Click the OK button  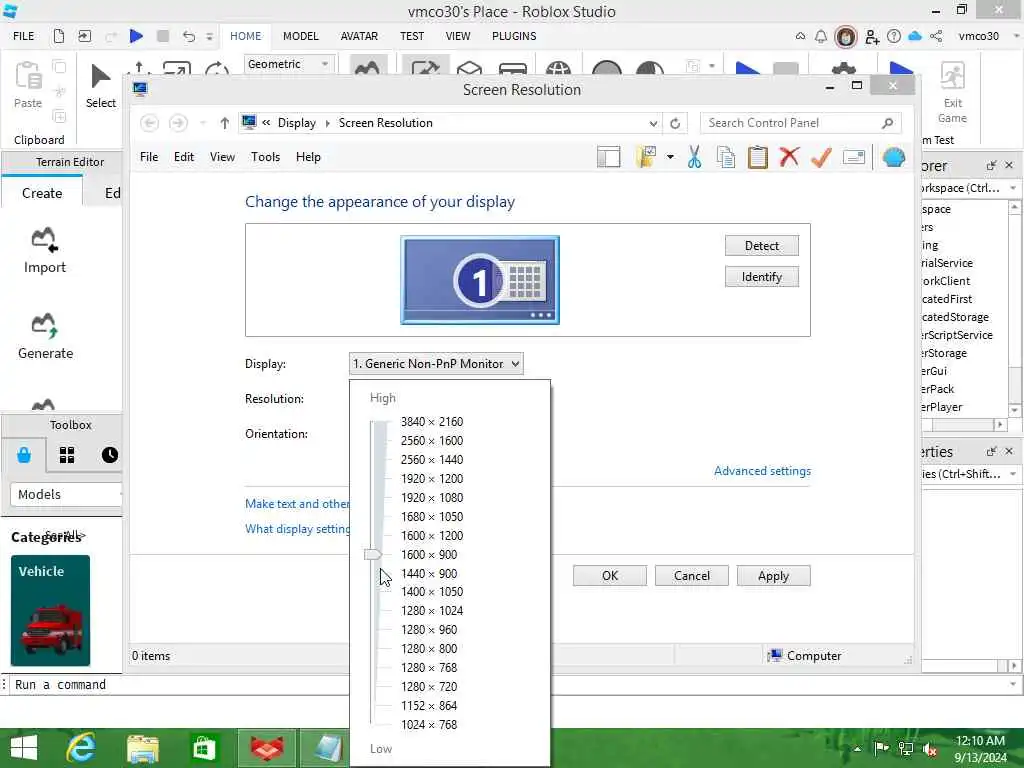coord(610,575)
